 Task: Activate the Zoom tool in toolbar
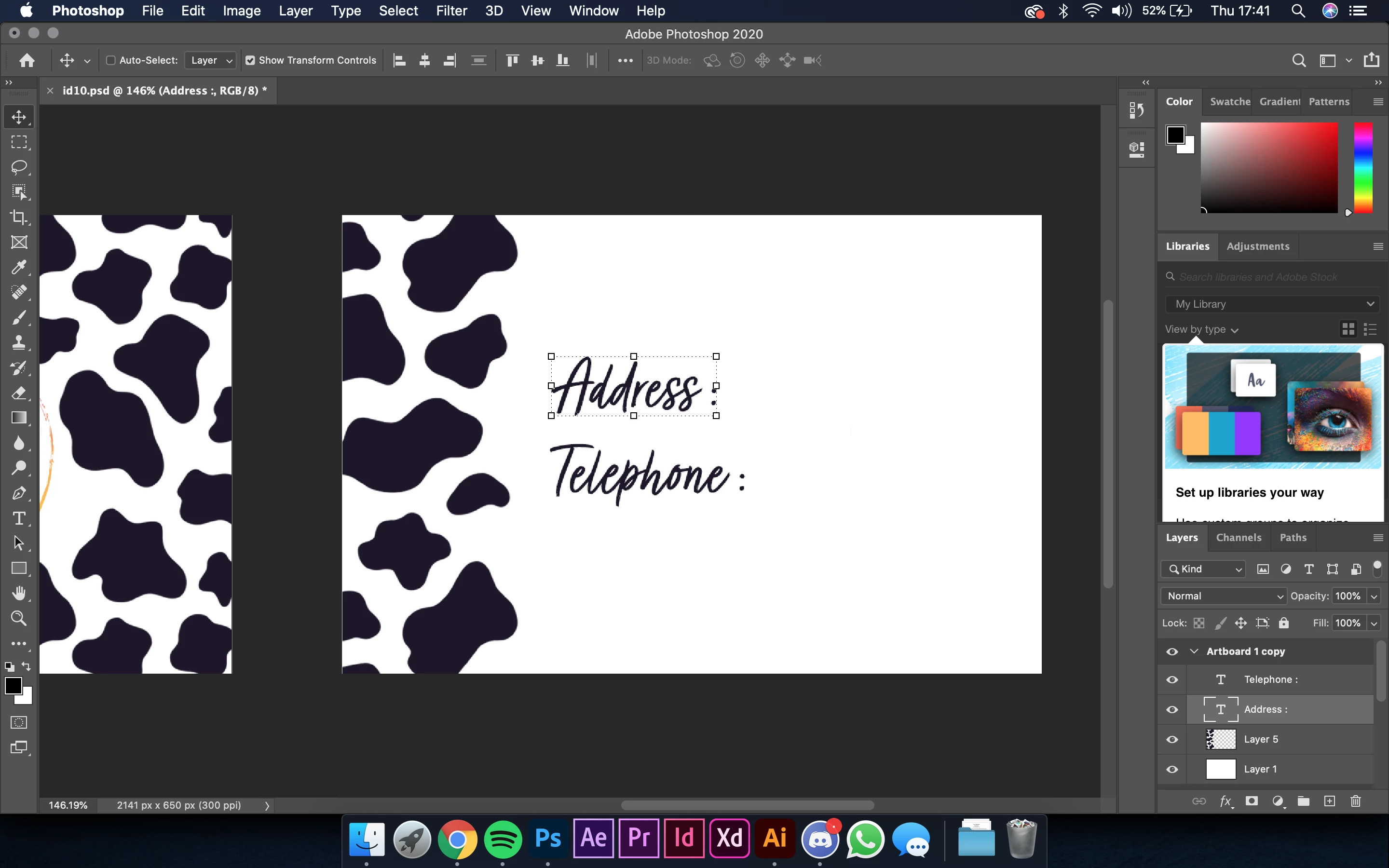coord(19,618)
